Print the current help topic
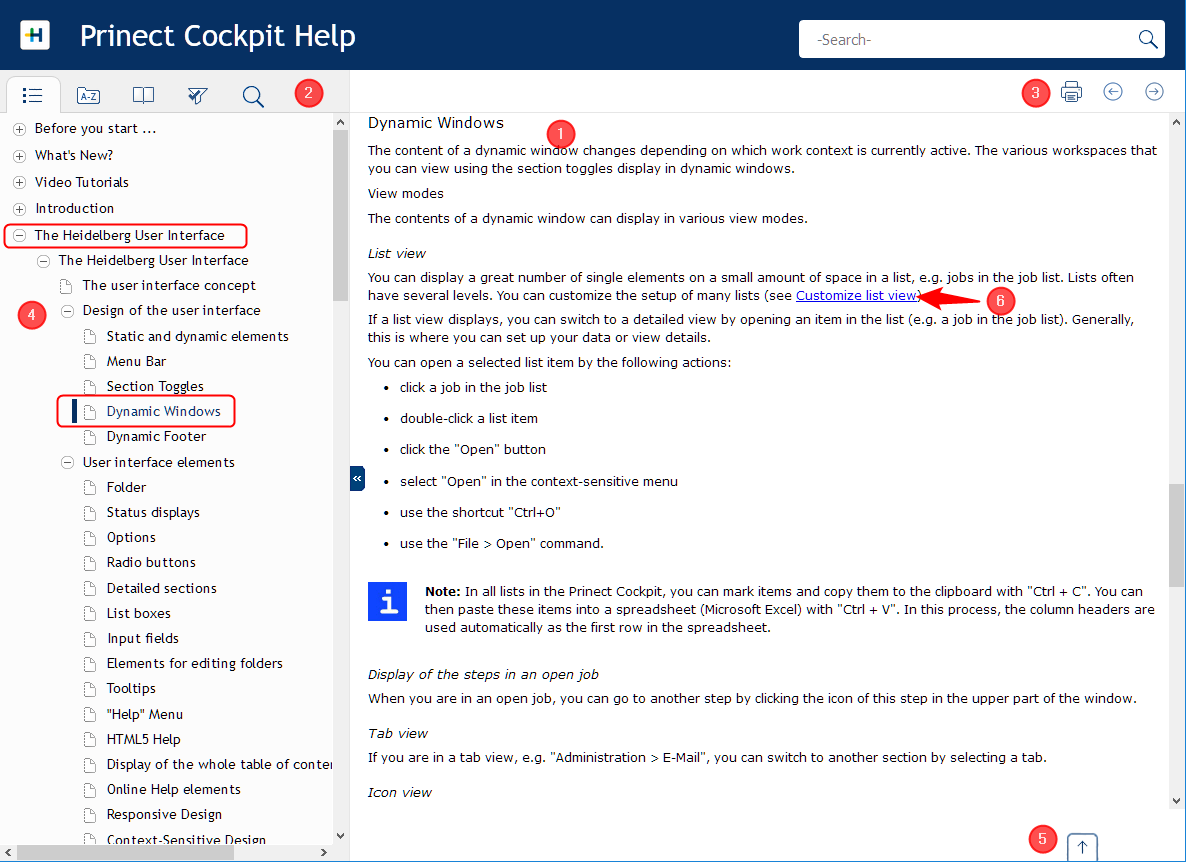Viewport: 1186px width, 862px height. click(1071, 92)
